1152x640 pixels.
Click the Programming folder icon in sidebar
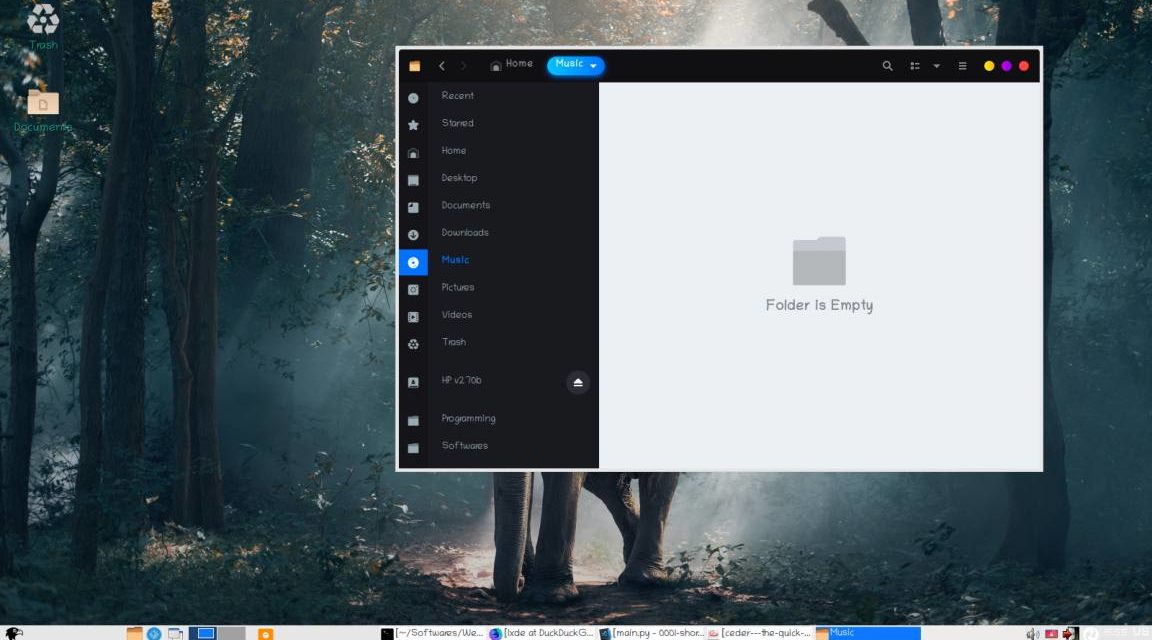[413, 420]
